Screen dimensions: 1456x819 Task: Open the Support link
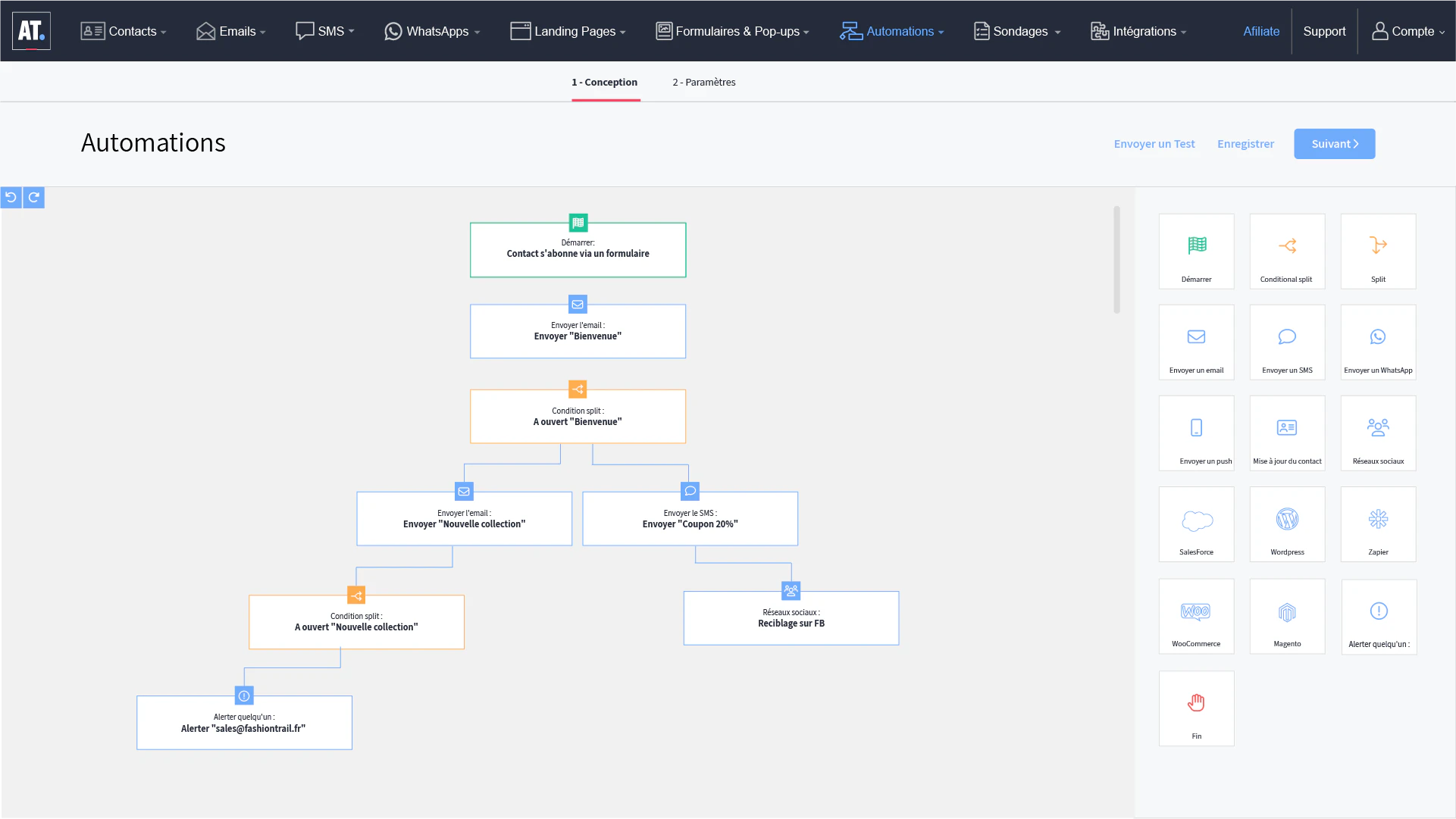1324,31
